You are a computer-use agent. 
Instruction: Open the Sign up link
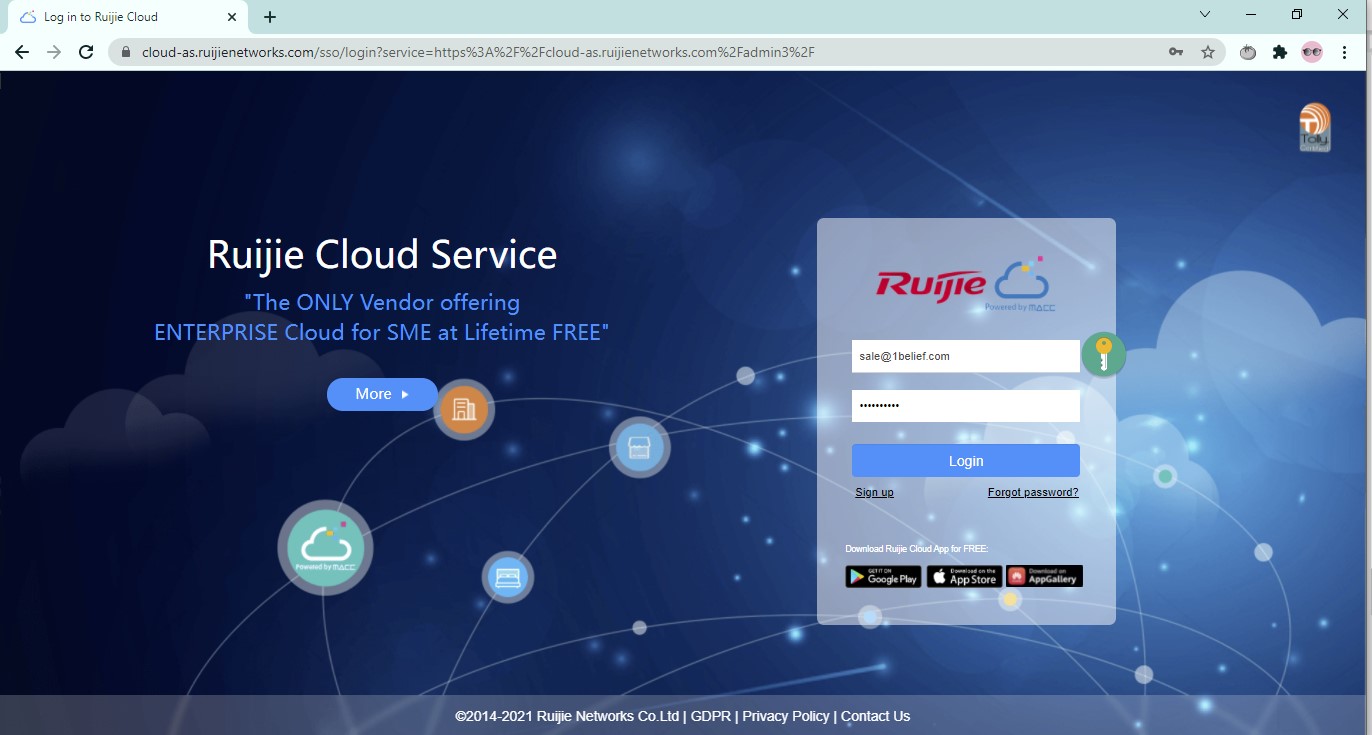coord(875,492)
